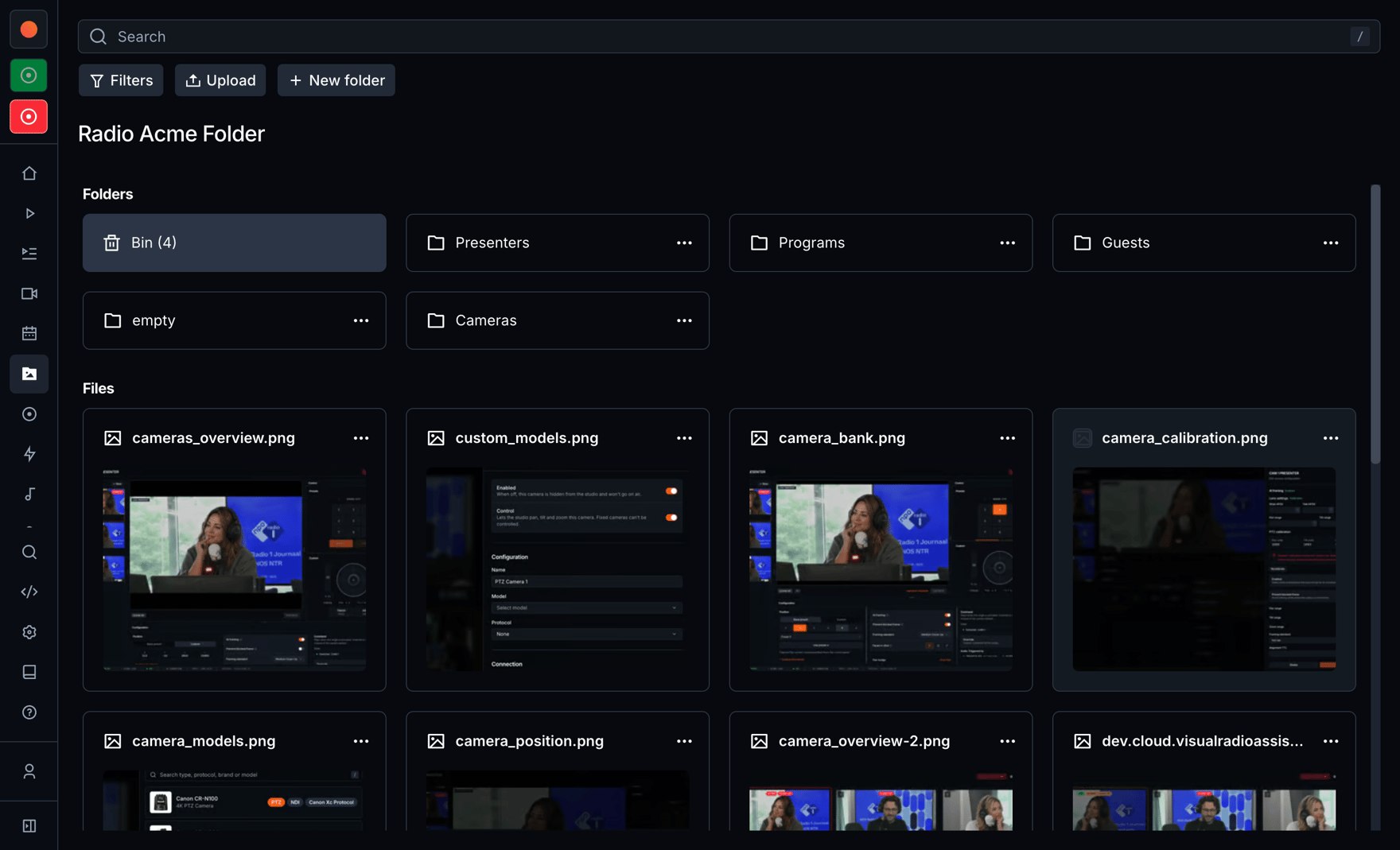This screenshot has width=1400, height=850.
Task: Open the lightning bolt sidebar icon
Action: [29, 454]
